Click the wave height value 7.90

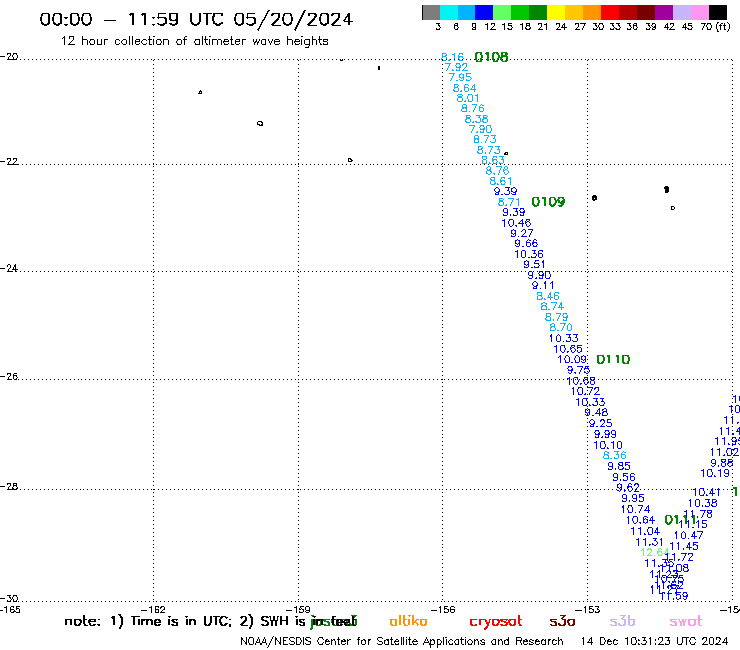point(480,129)
